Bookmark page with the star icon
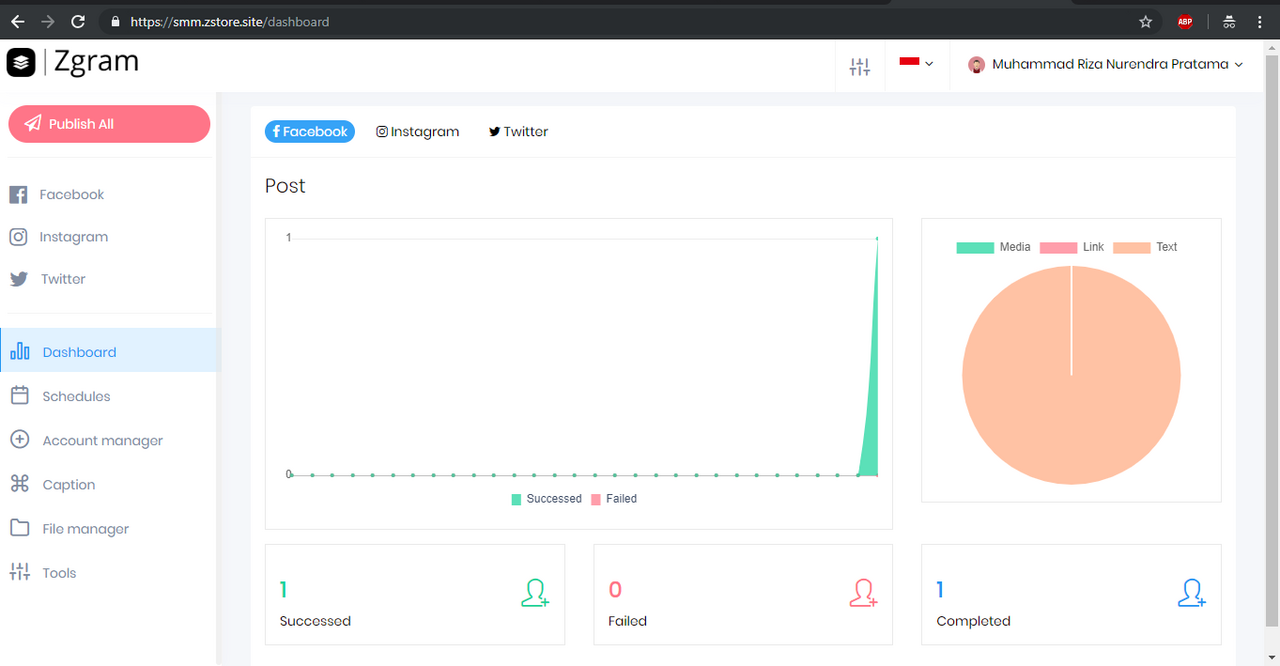 (1146, 21)
